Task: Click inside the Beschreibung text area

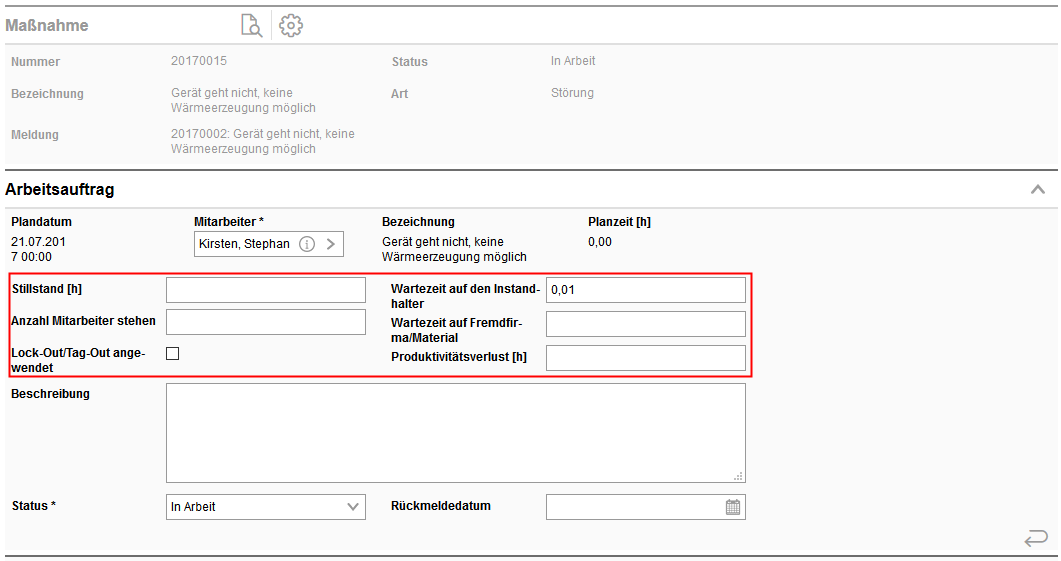Action: (x=455, y=432)
